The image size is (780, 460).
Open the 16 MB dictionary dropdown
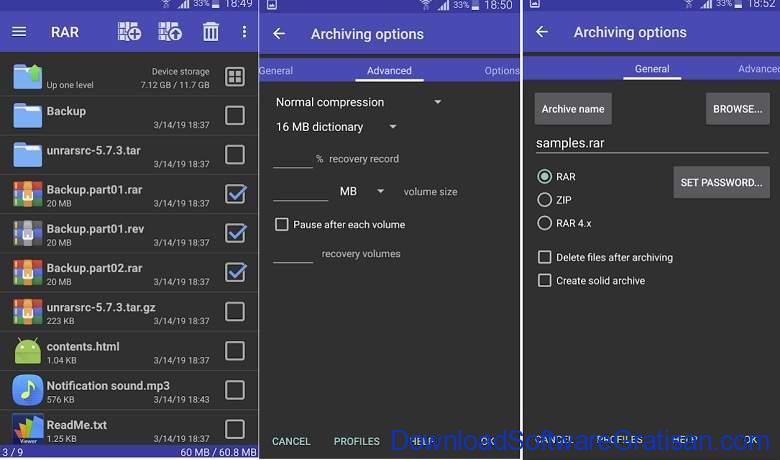click(x=336, y=127)
